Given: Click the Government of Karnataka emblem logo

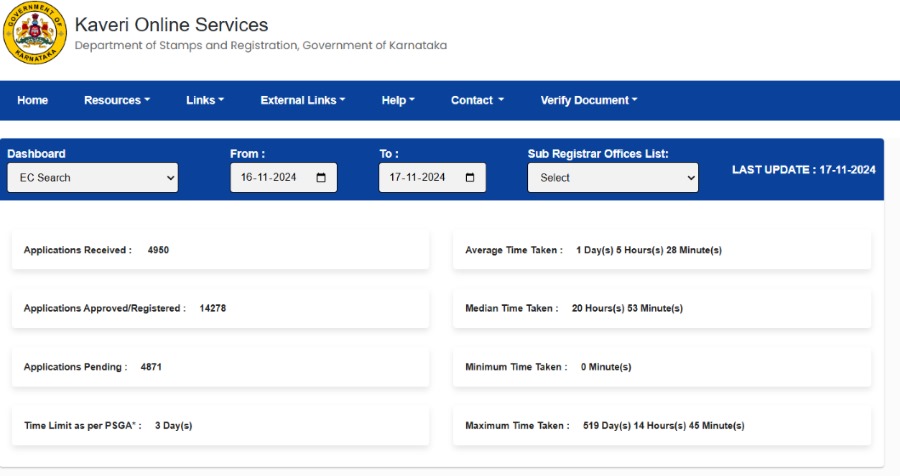Looking at the screenshot, I should click(x=35, y=33).
